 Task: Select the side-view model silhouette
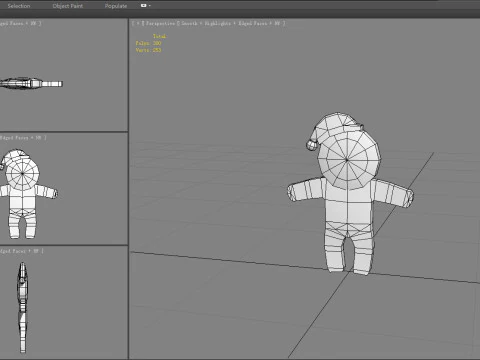[x=22, y=307]
